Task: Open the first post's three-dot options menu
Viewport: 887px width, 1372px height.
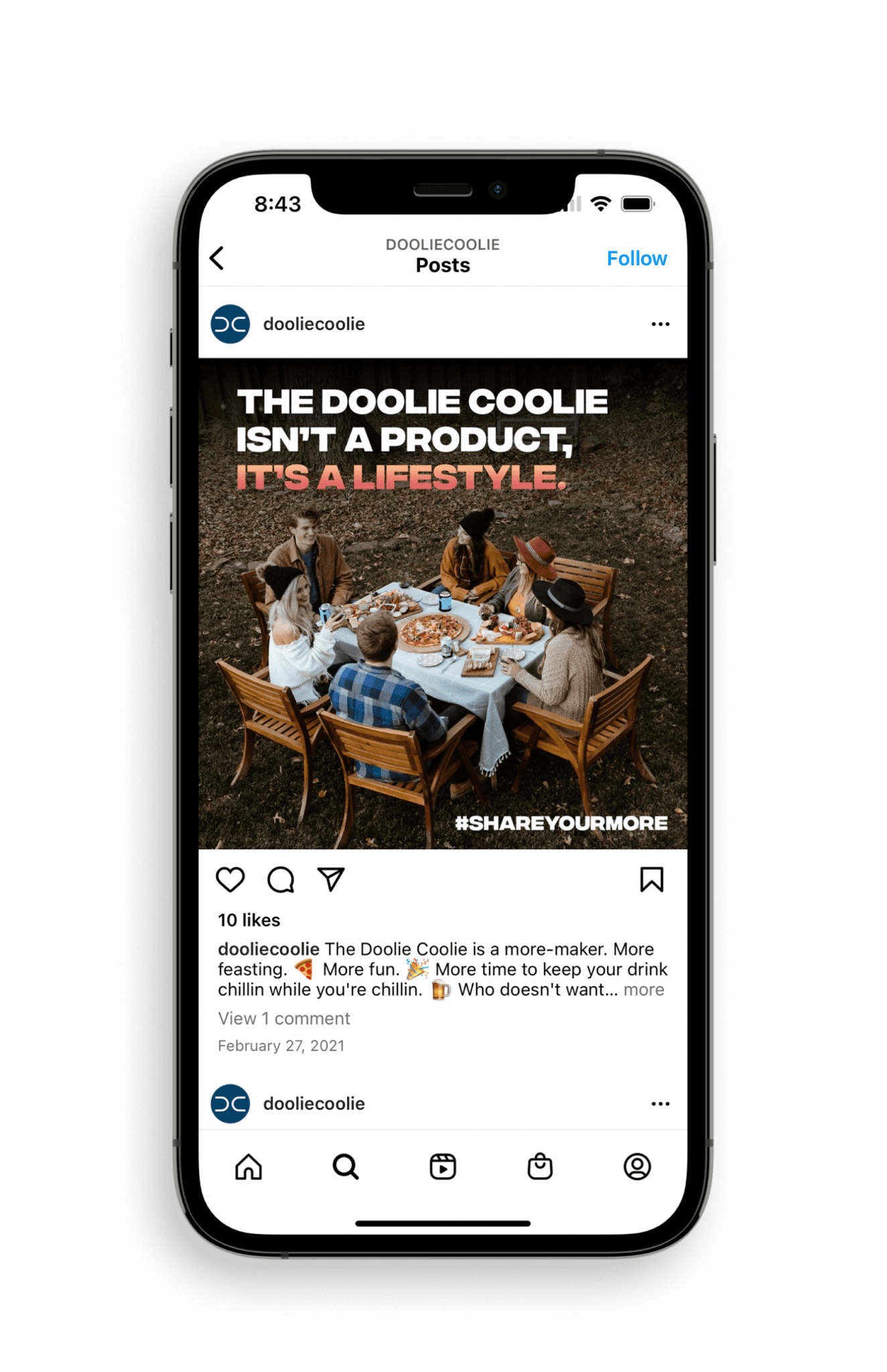Action: click(x=661, y=324)
